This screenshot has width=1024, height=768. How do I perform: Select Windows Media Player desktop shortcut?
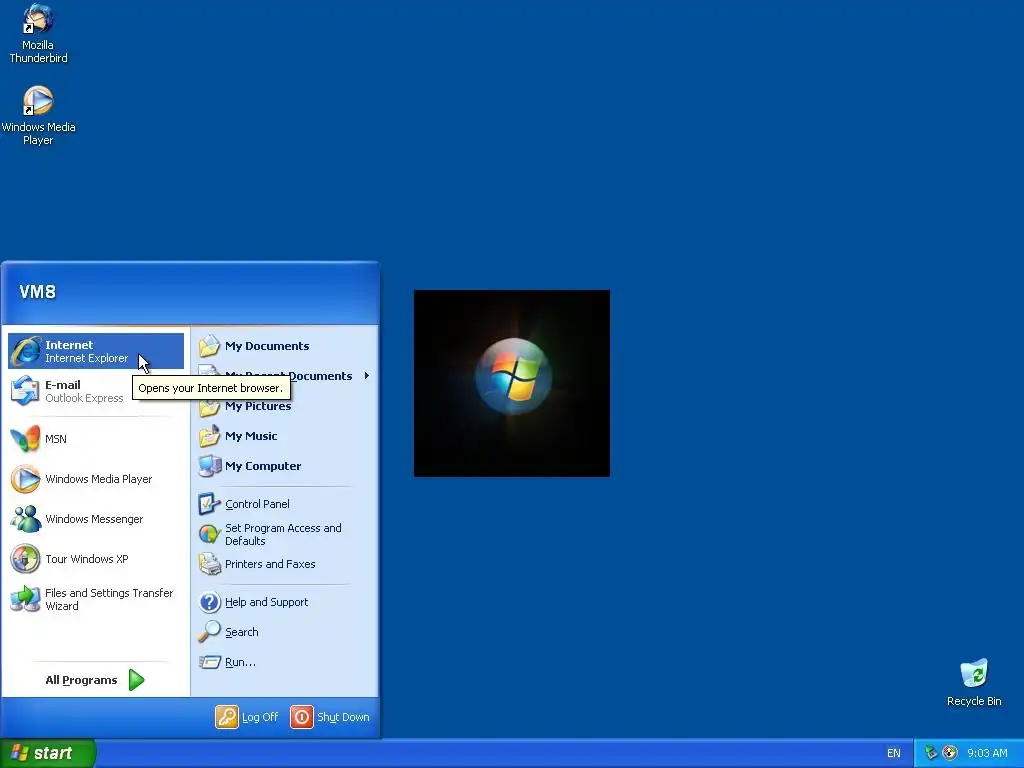coord(38,116)
